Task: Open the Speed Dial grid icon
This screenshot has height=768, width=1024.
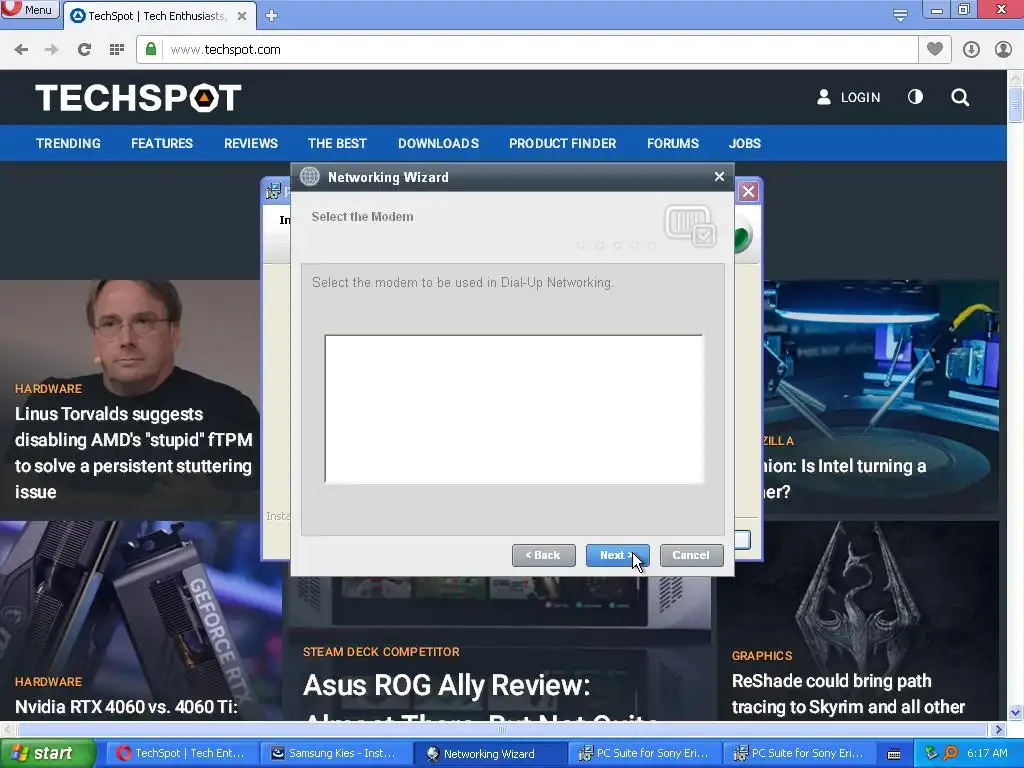Action: click(x=117, y=50)
